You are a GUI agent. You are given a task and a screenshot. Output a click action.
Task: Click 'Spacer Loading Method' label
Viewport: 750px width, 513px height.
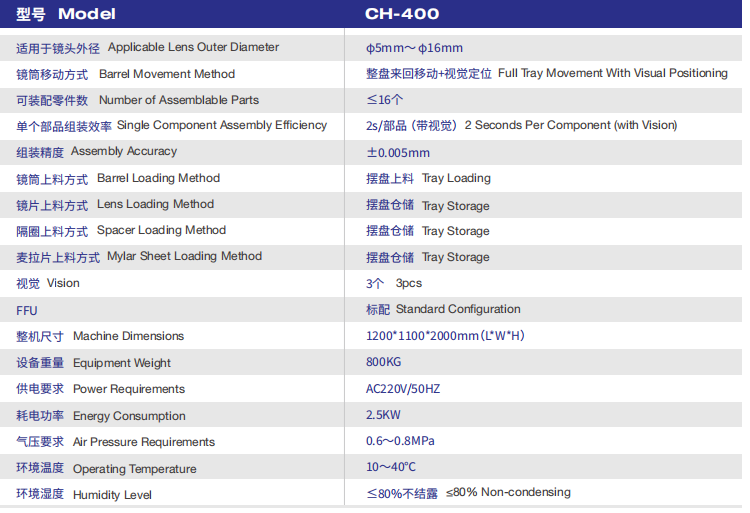point(161,230)
